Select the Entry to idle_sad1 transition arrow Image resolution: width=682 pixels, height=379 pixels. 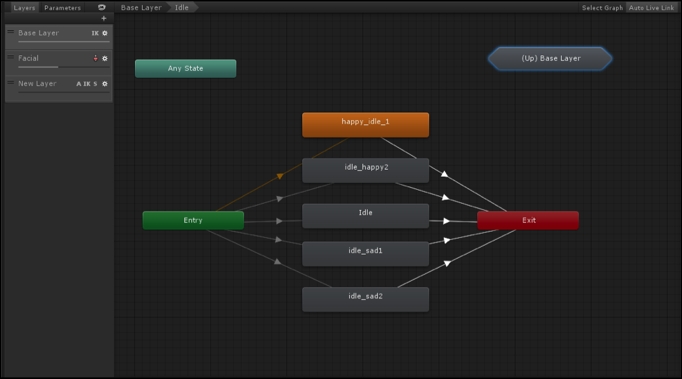(278, 239)
